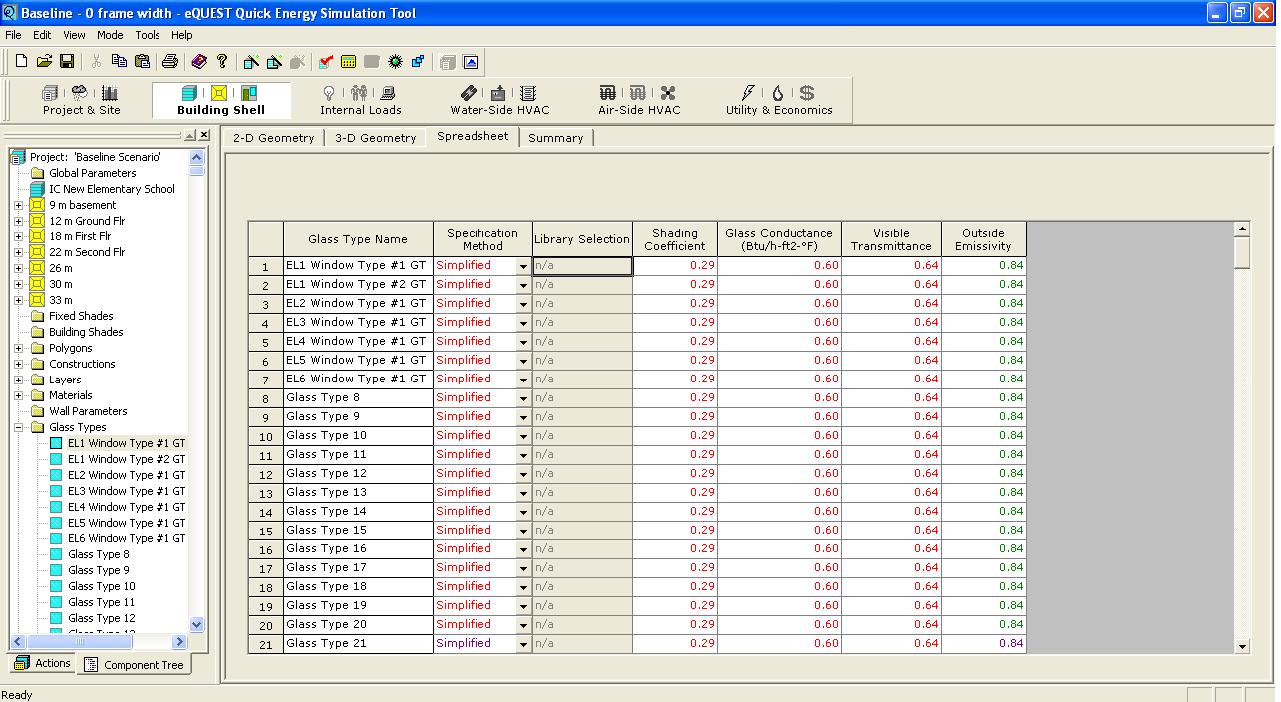
Task: Open Specification Method dropdown for row 1
Action: (x=522, y=267)
